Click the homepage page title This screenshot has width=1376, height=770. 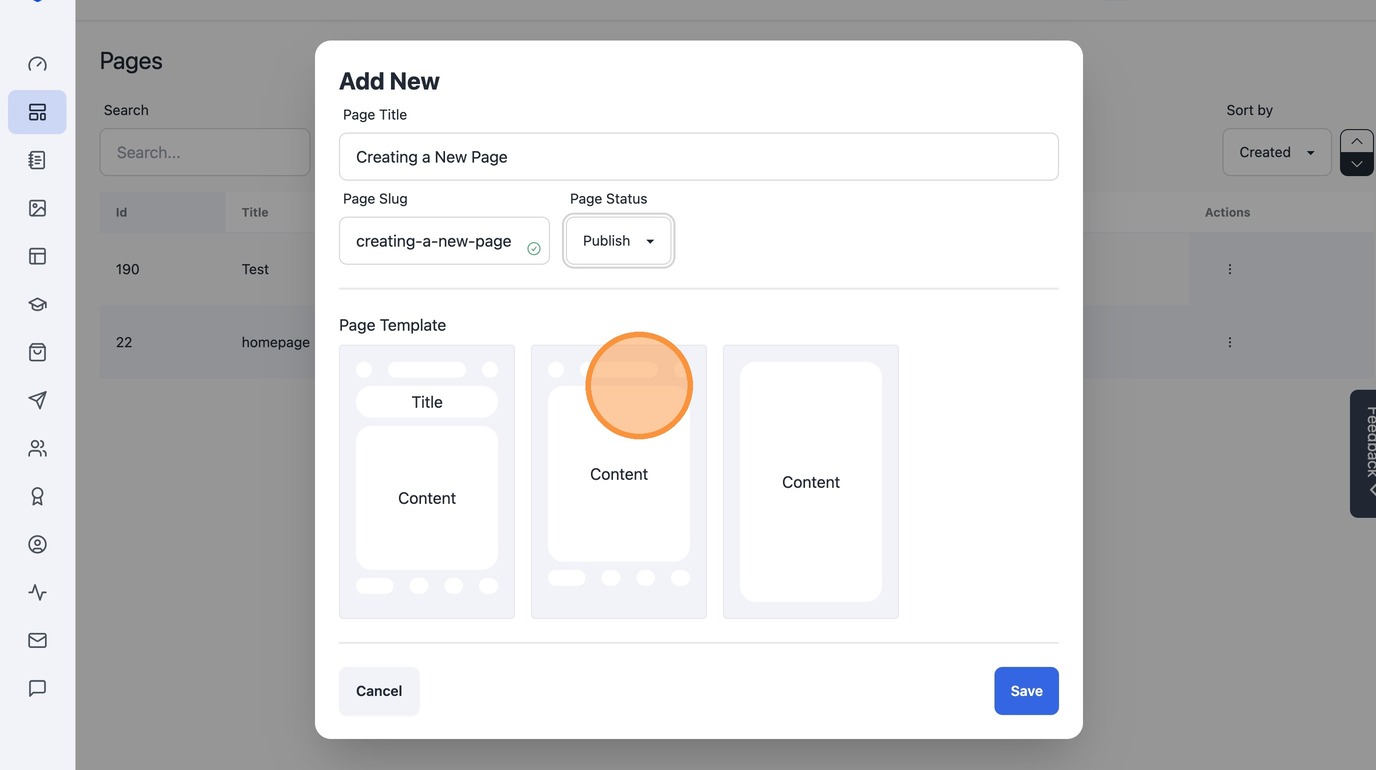tap(276, 342)
